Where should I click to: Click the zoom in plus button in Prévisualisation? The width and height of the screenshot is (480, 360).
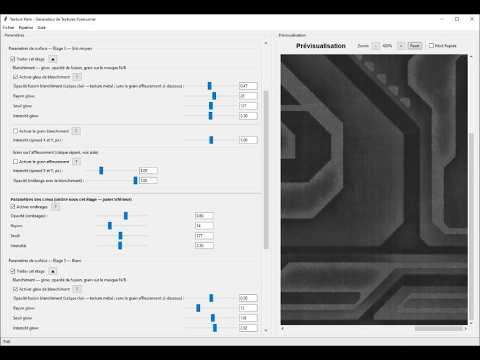click(x=401, y=46)
